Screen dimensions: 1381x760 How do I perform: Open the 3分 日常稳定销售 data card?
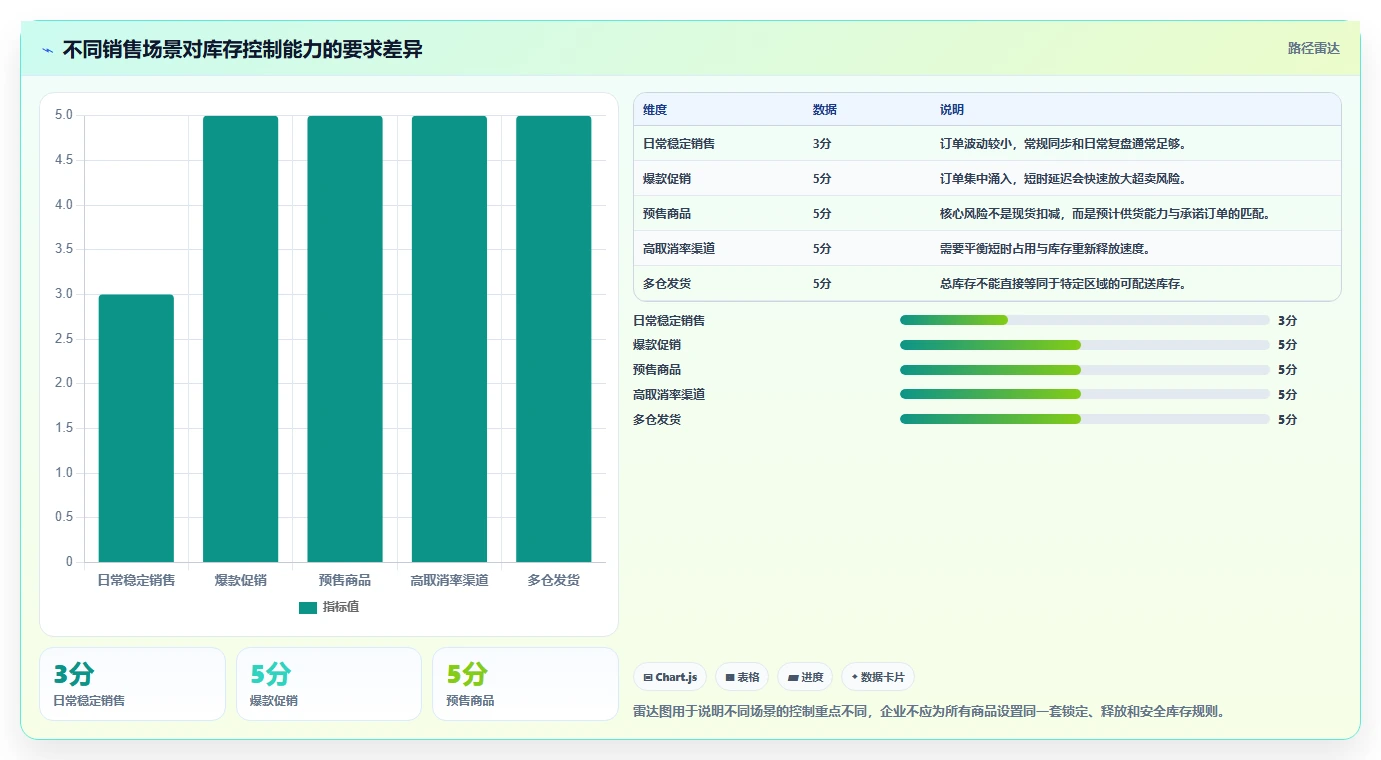(133, 684)
